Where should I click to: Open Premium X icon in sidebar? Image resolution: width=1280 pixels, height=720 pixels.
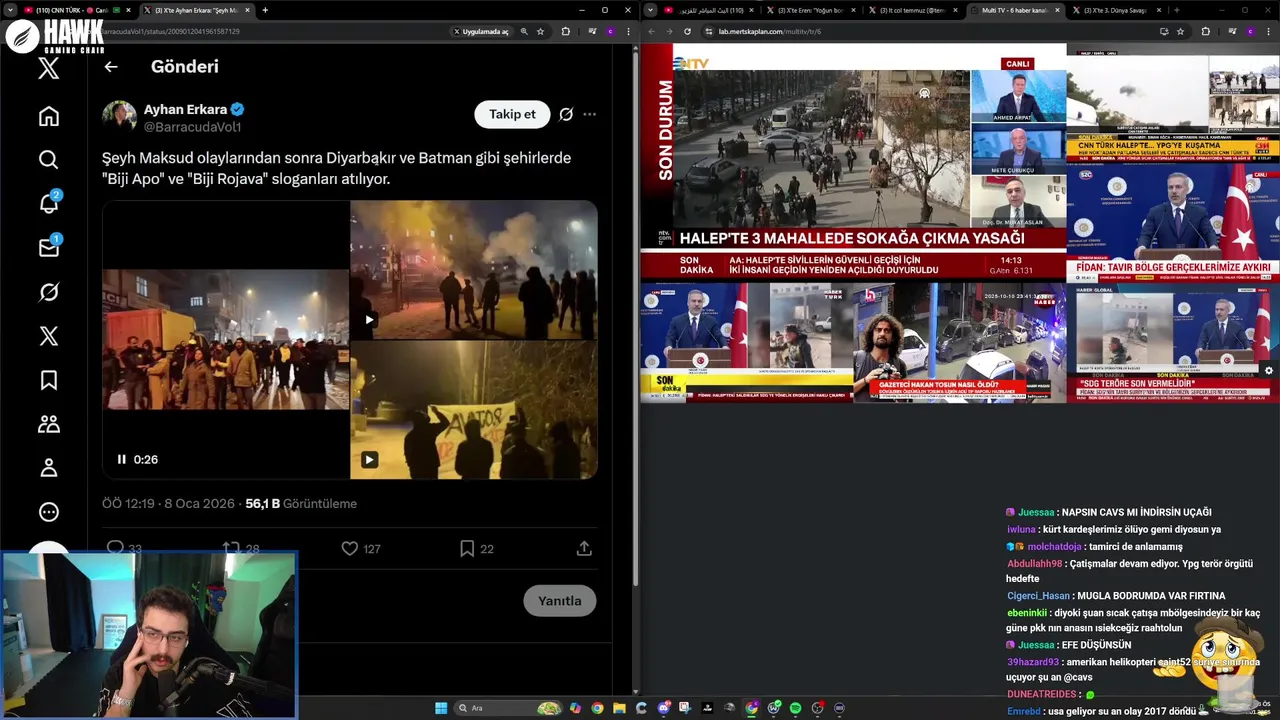(49, 336)
